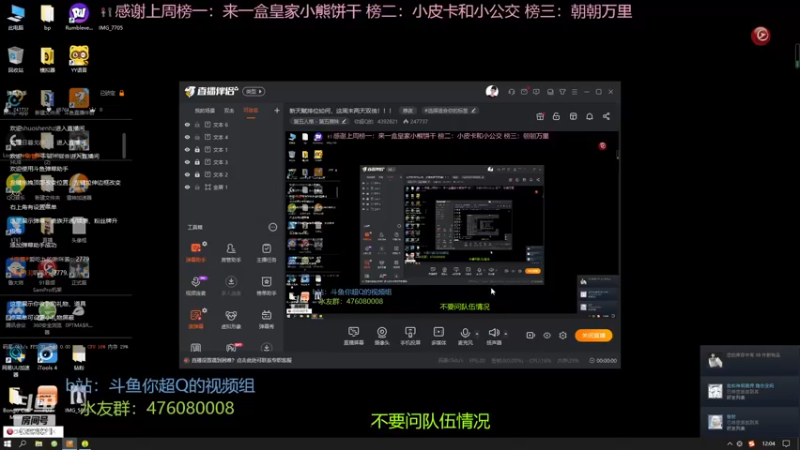Add 手机投屏 phone screen cast source
This screenshot has width=800, height=450.
coord(410,336)
